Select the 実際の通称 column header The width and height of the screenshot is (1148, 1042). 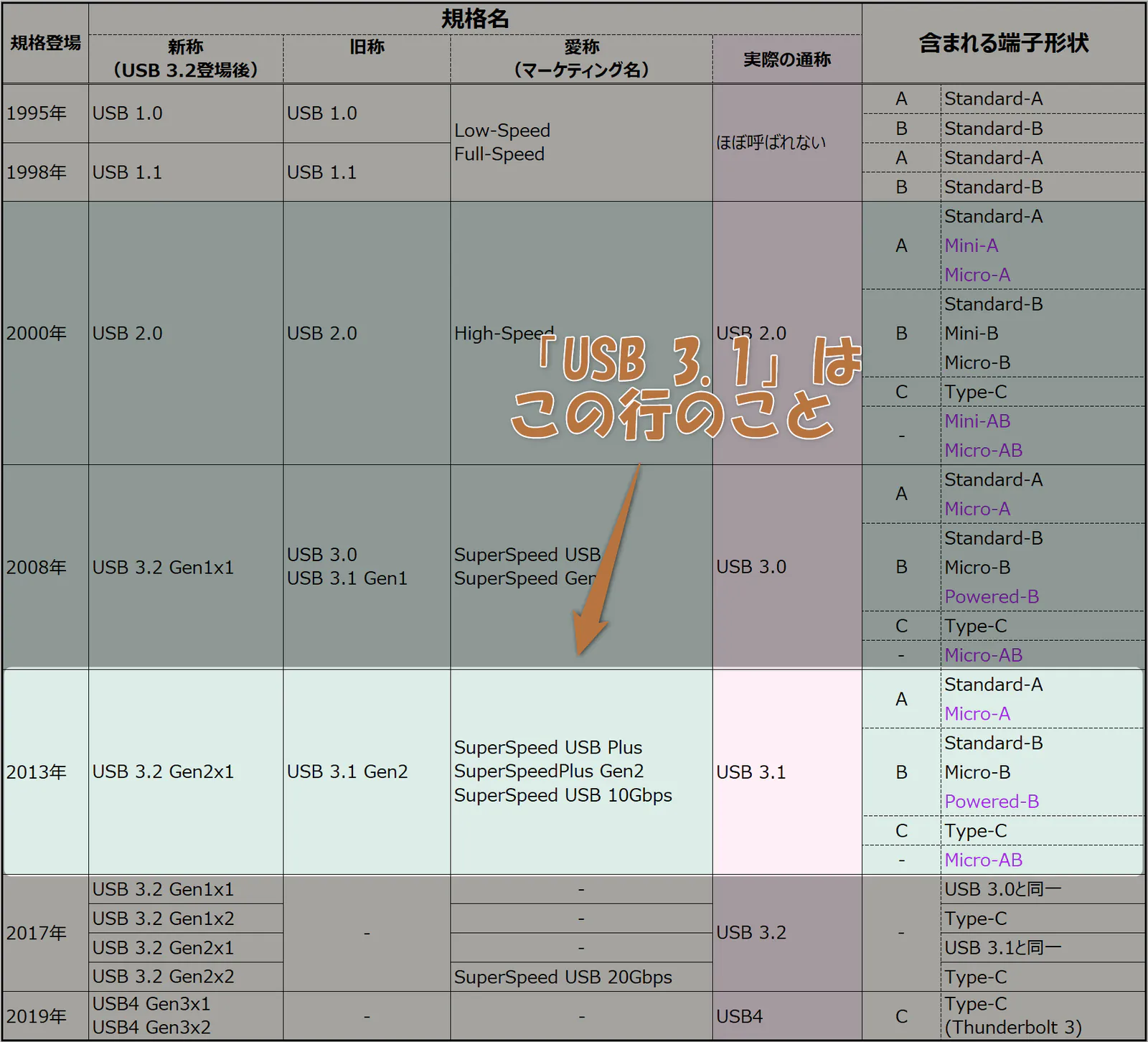(x=787, y=59)
